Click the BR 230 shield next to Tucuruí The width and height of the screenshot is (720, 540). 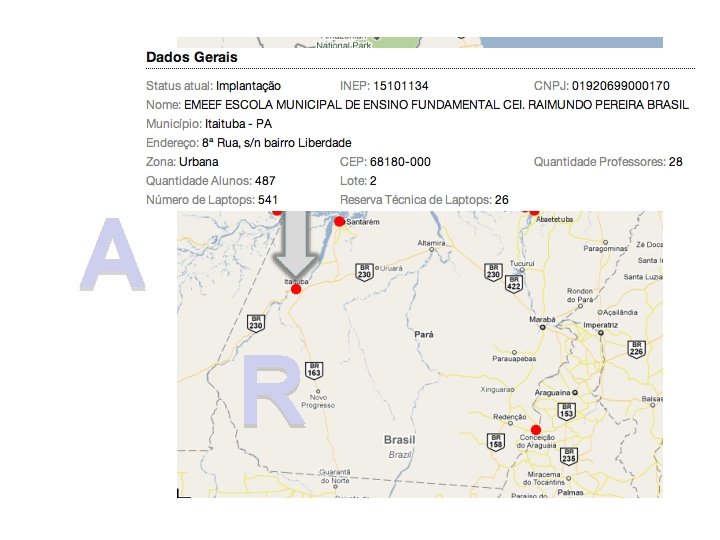tap(493, 272)
